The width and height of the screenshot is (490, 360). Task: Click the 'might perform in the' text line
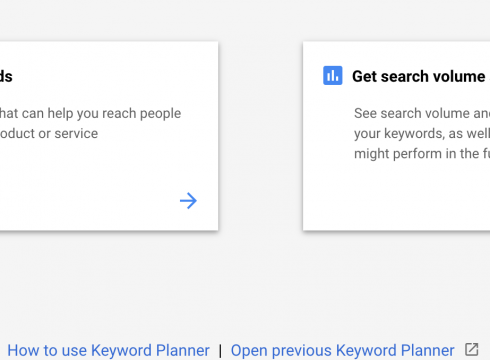point(422,154)
